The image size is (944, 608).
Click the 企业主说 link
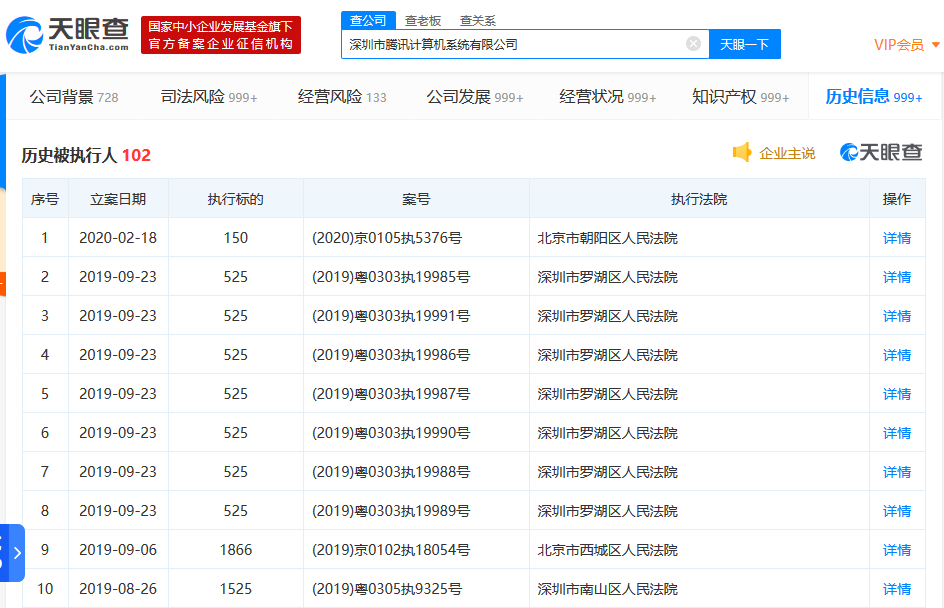tap(787, 154)
